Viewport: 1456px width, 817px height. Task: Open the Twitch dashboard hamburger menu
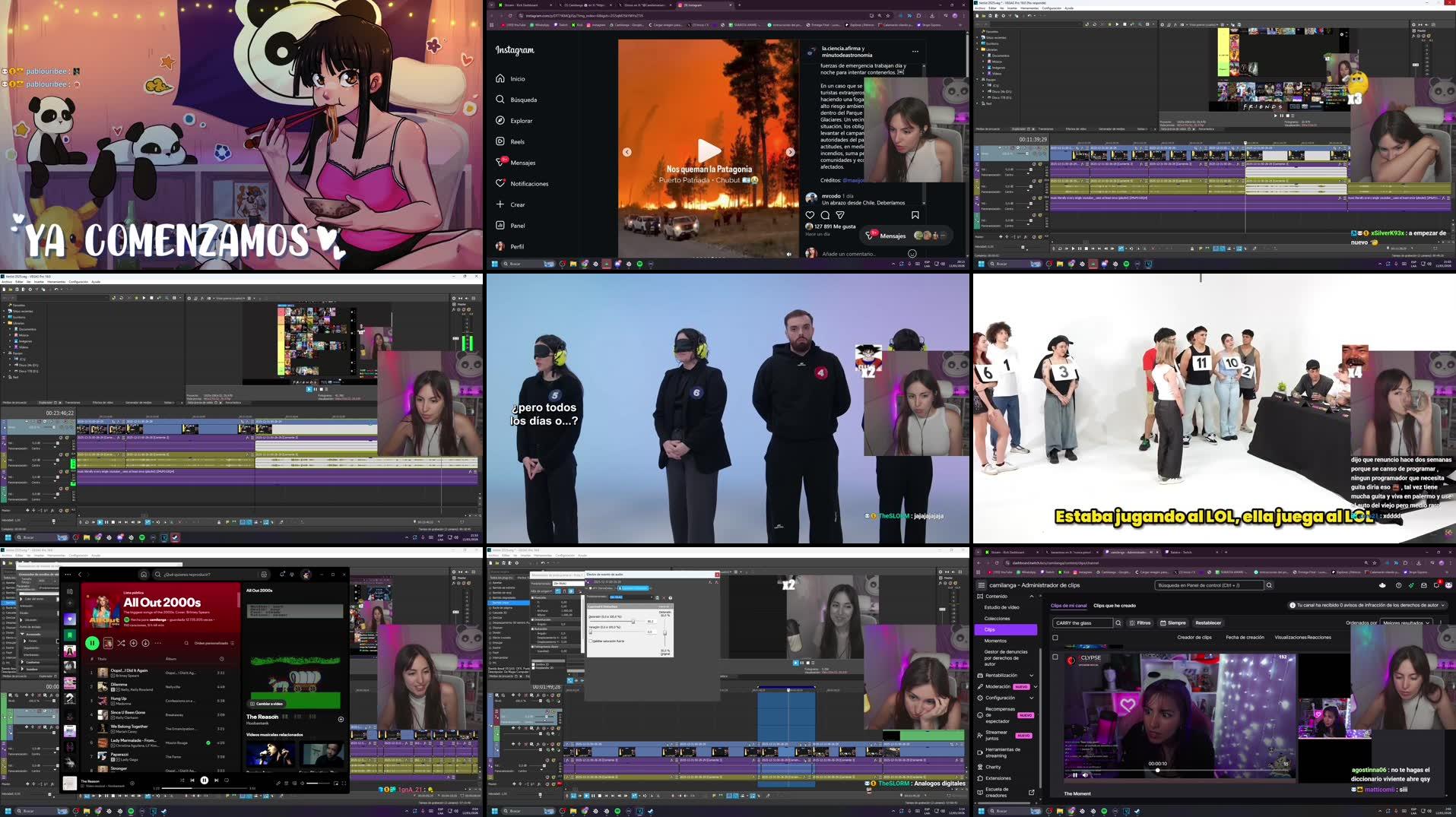982,585
